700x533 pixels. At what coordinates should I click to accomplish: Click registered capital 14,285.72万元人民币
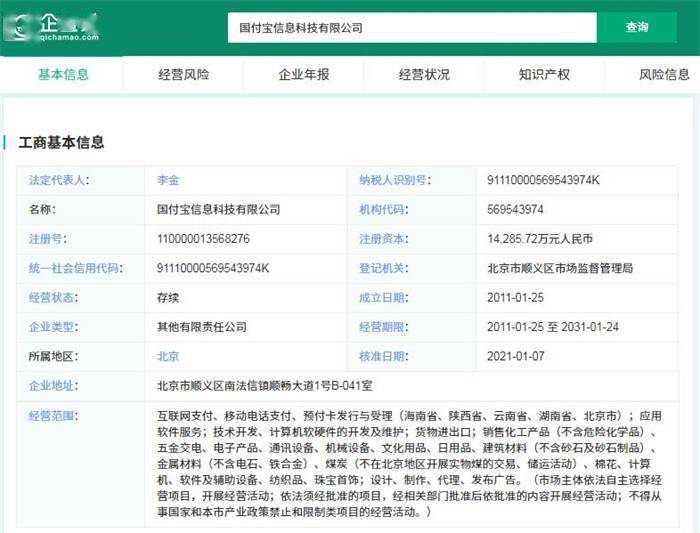[540, 239]
